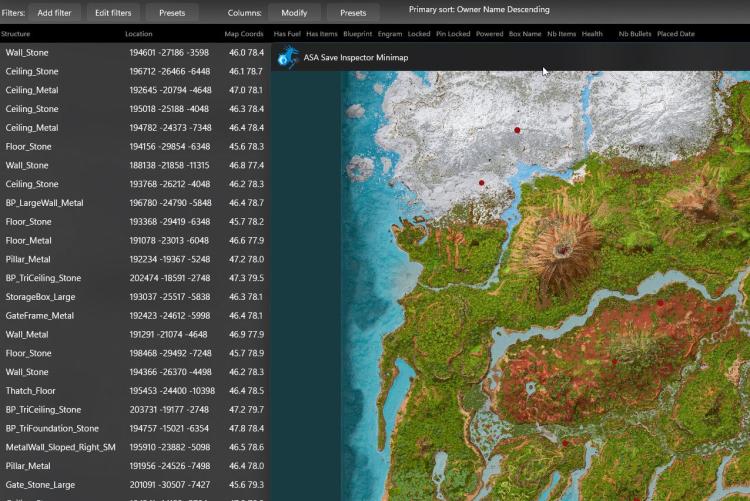This screenshot has width=750, height=501.
Task: Select the Floor_Metal row
Action: point(135,241)
